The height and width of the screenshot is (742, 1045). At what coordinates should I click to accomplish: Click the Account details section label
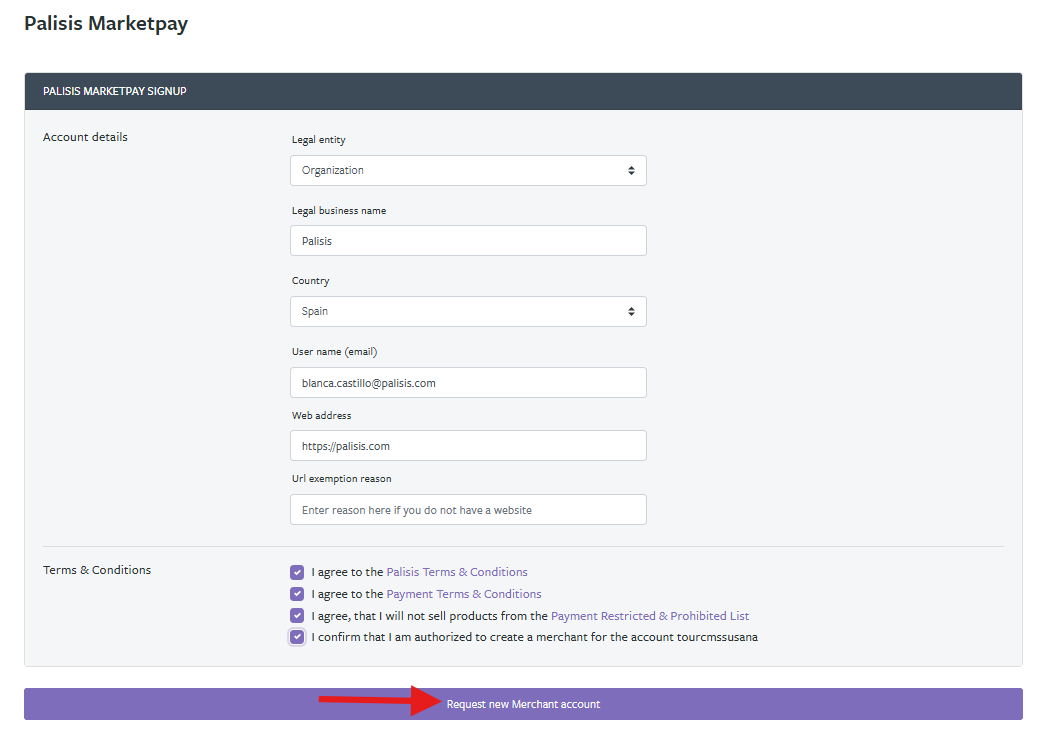[85, 137]
